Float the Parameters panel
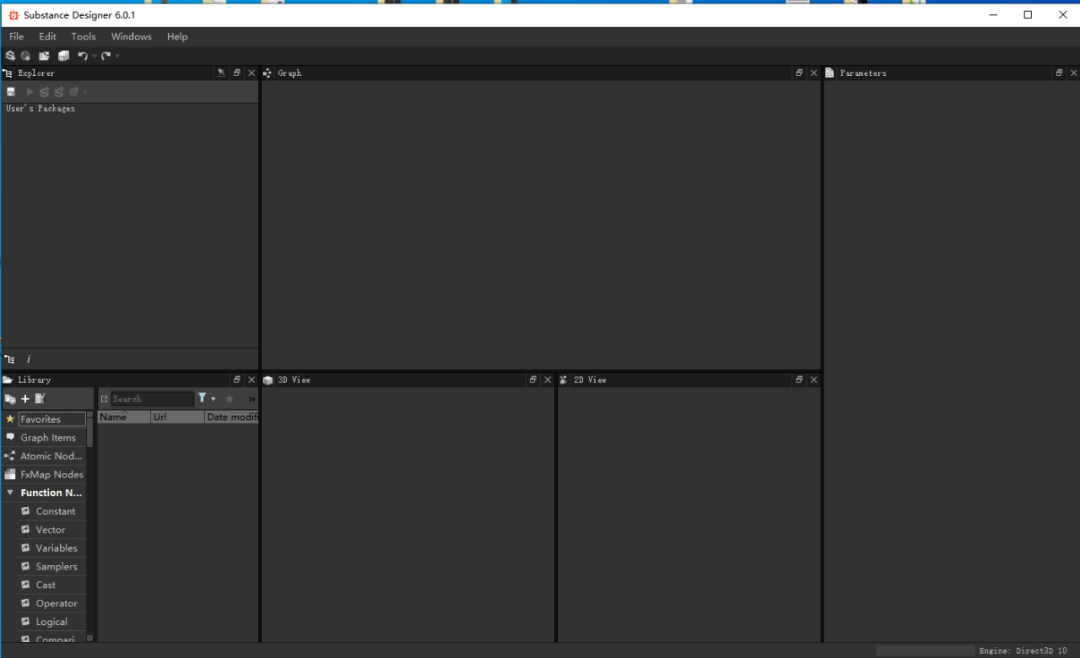 [1059, 73]
